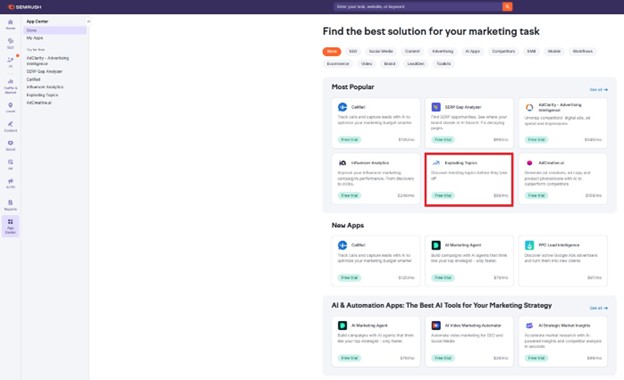Open AdClarity - Advertising Intelligence sidebar link
The height and width of the screenshot is (380, 624).
pyautogui.click(x=48, y=60)
